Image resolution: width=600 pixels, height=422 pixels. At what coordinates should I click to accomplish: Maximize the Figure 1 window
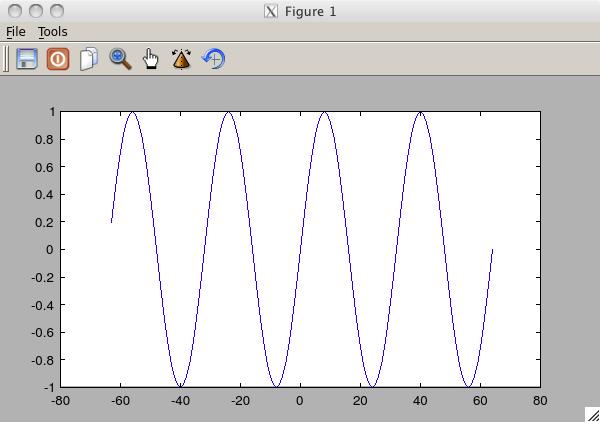[x=57, y=11]
